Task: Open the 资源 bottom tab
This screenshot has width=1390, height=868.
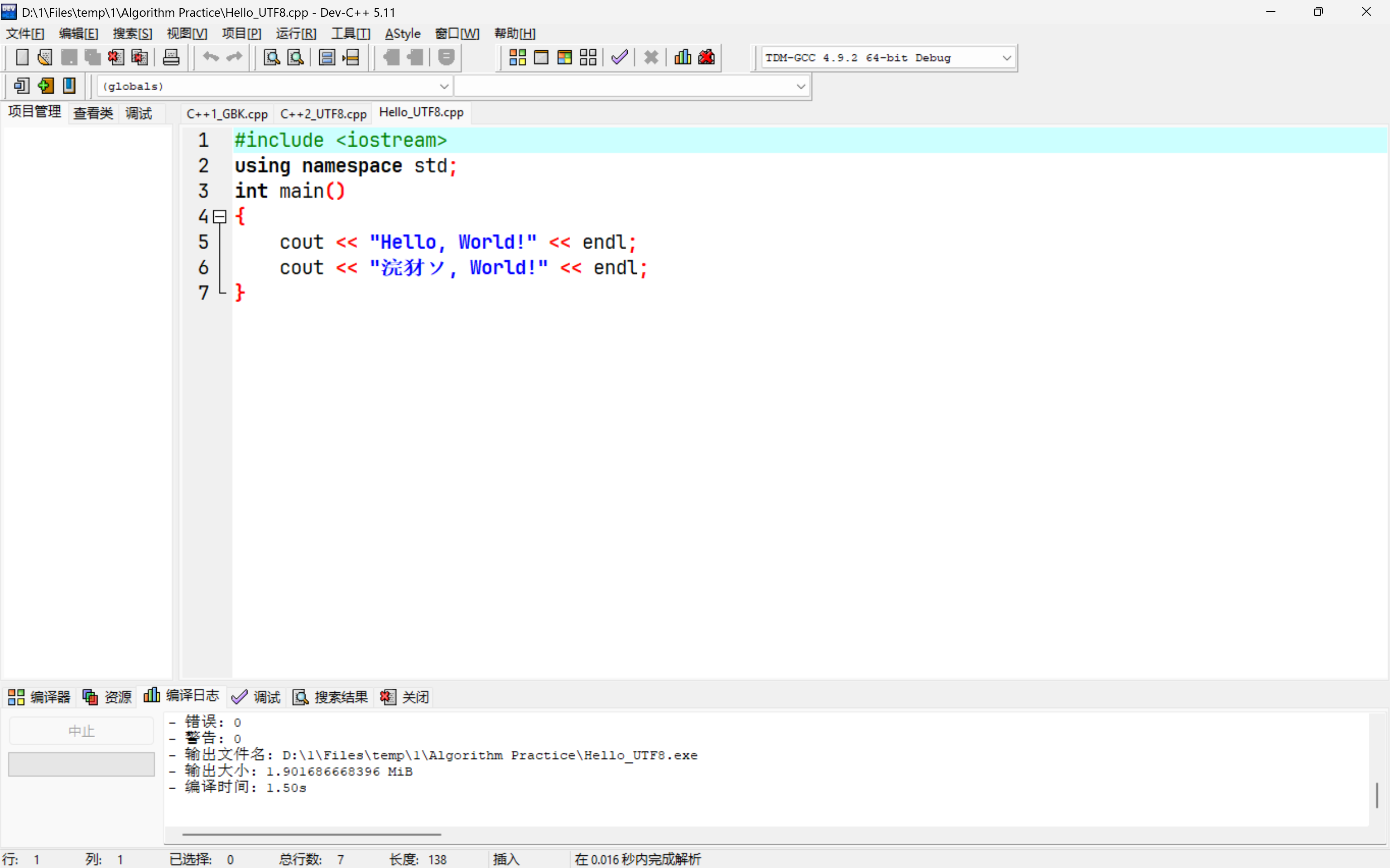Action: click(x=107, y=697)
